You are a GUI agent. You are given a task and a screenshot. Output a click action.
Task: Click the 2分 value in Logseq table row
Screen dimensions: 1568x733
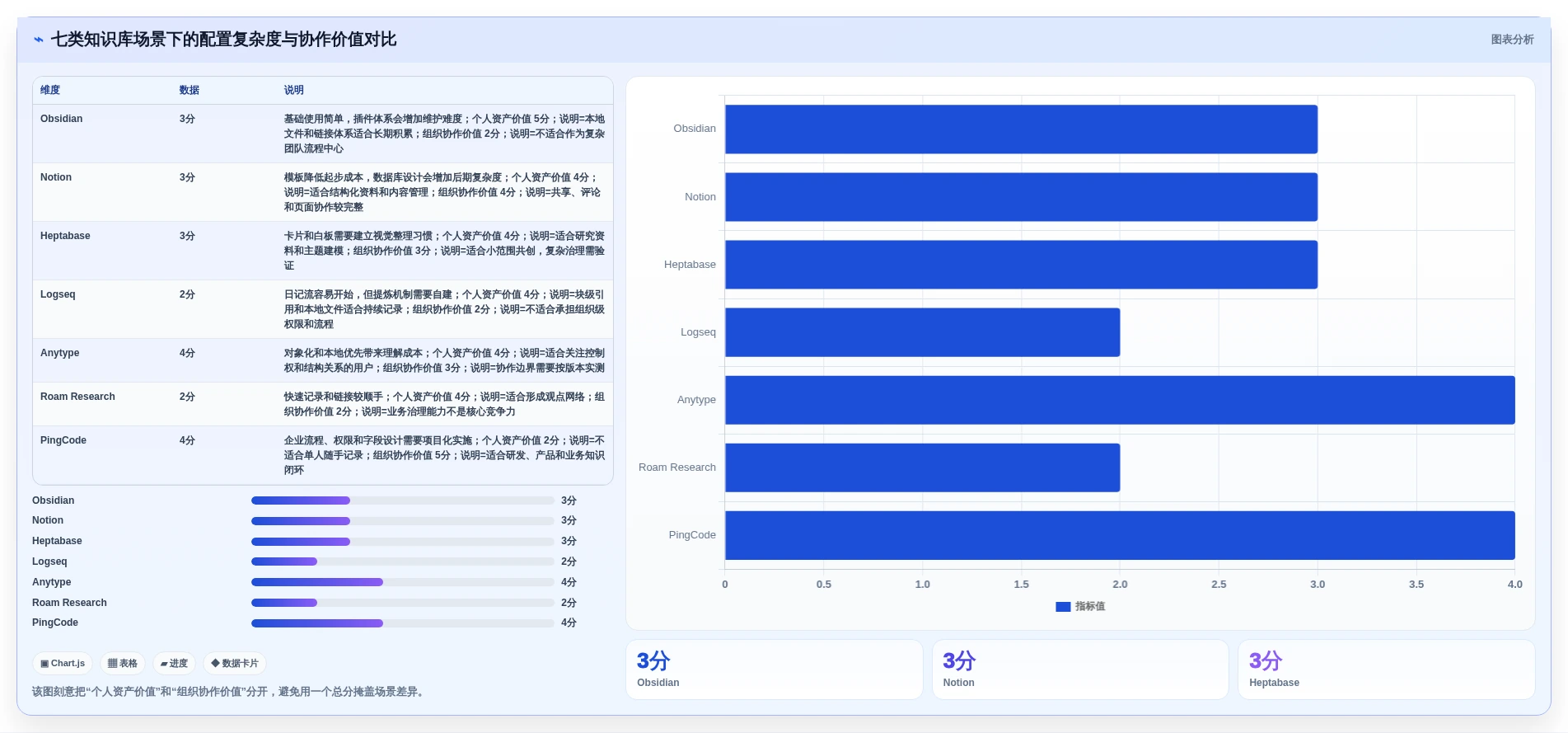(x=187, y=294)
